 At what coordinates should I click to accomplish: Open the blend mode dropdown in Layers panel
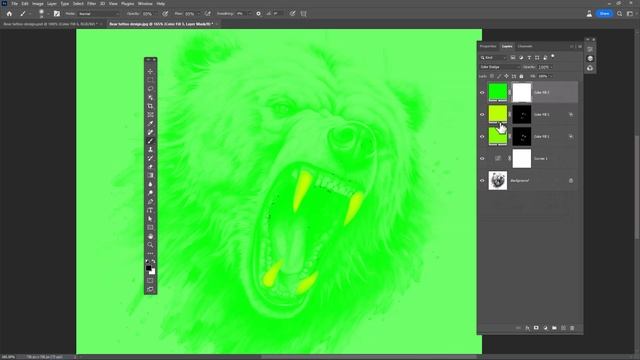point(500,67)
